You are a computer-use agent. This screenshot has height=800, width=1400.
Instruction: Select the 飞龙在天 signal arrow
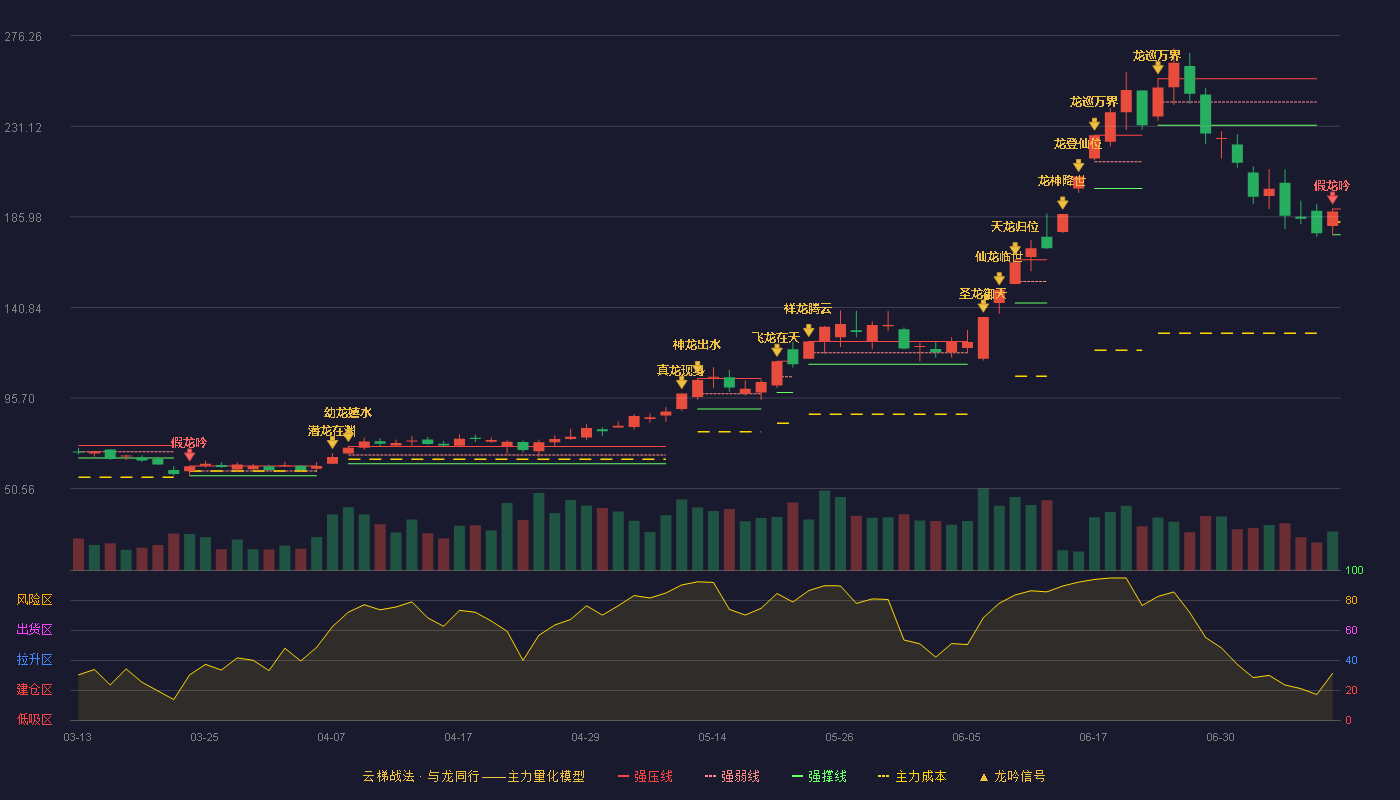(x=777, y=350)
